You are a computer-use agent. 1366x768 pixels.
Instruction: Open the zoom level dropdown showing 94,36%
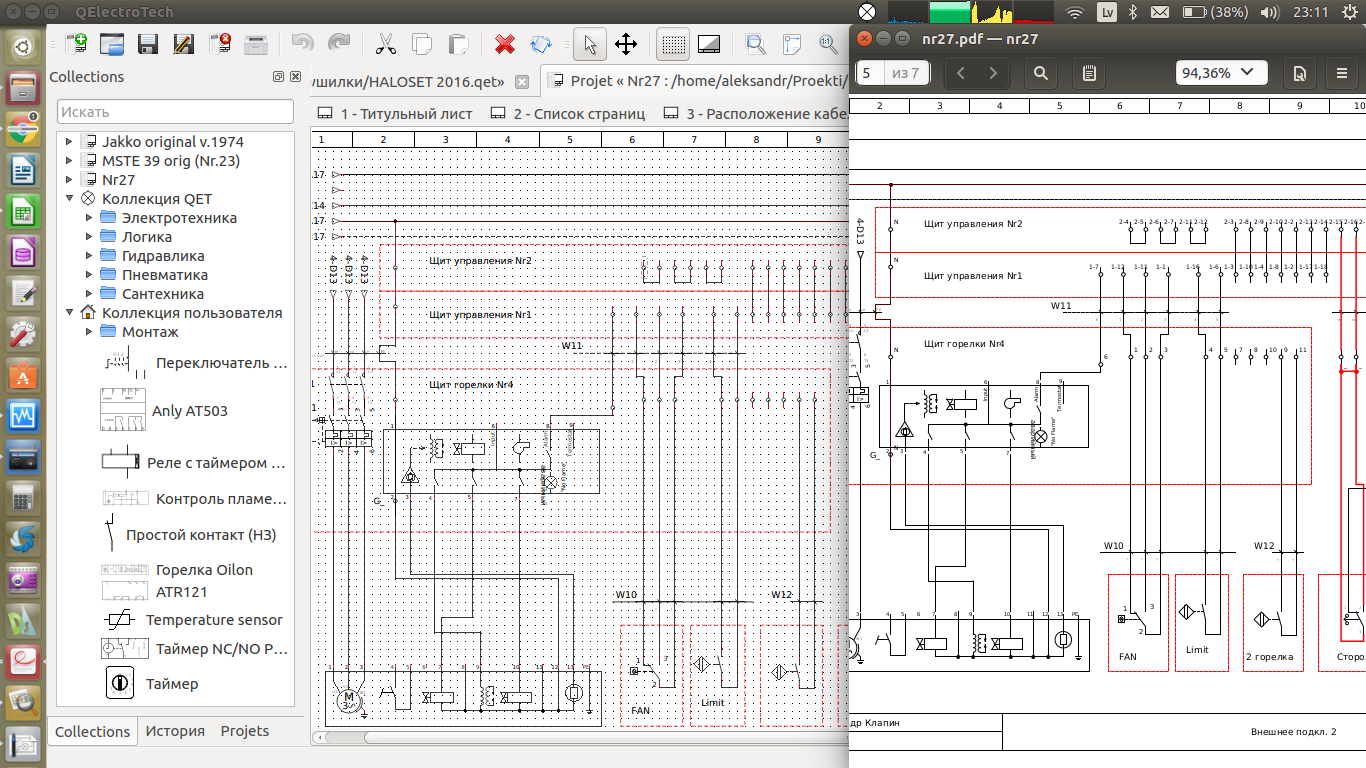click(1221, 72)
